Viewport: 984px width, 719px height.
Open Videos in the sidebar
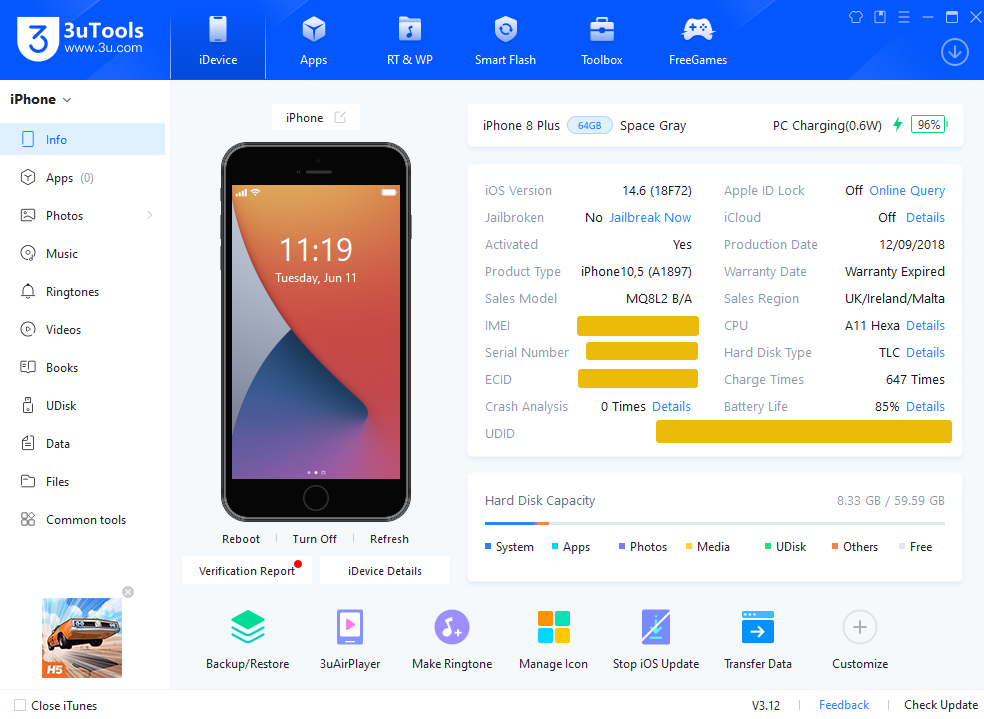pyautogui.click(x=82, y=329)
